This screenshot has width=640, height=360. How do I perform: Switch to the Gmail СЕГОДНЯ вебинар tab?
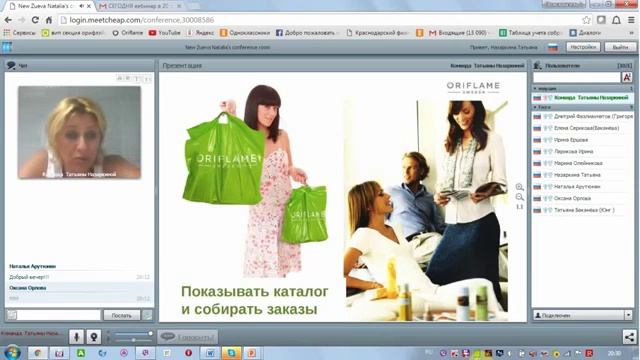pos(138,6)
